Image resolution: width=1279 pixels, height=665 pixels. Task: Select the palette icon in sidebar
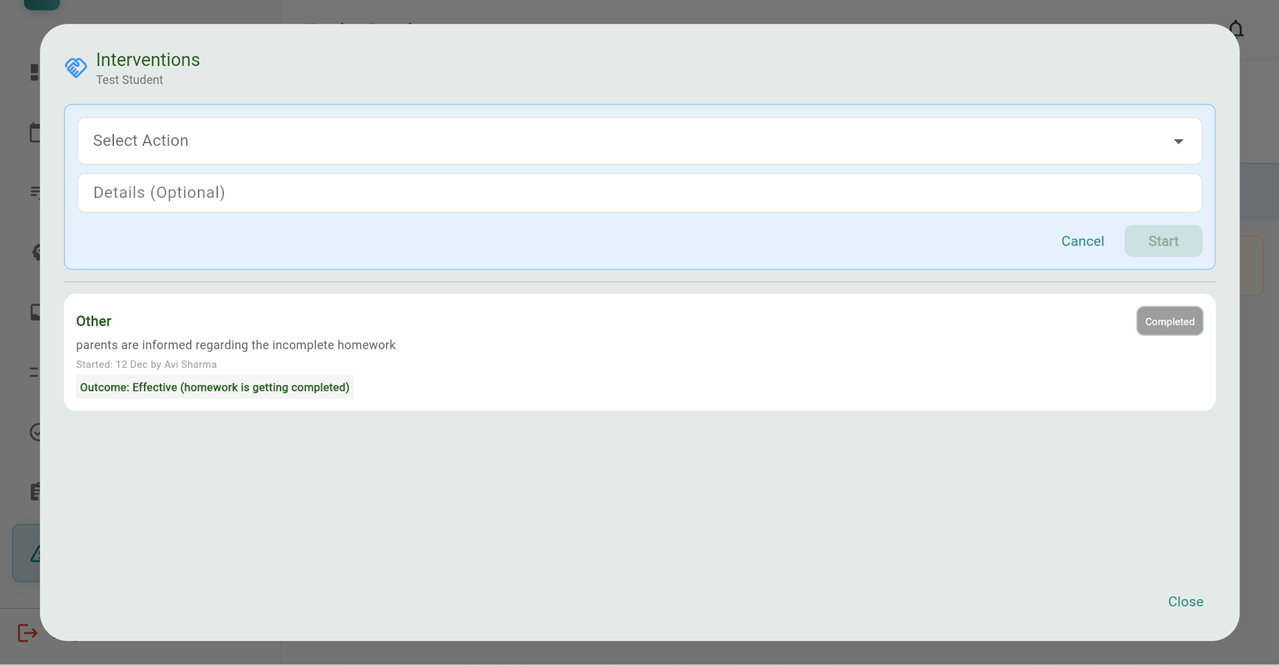coord(36,252)
